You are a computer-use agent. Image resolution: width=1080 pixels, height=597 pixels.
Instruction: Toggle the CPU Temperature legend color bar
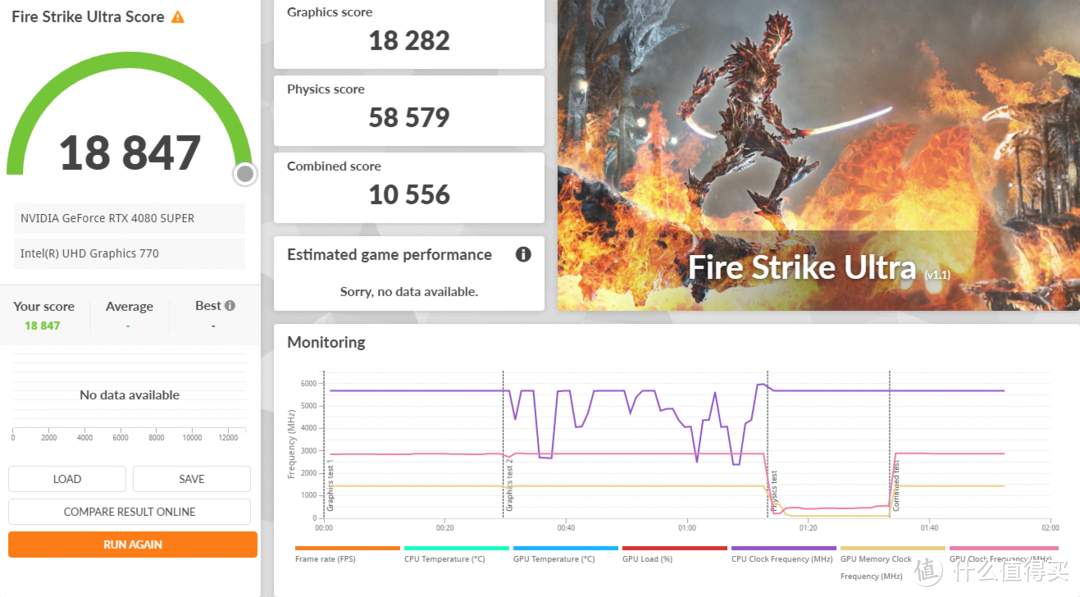tap(457, 548)
